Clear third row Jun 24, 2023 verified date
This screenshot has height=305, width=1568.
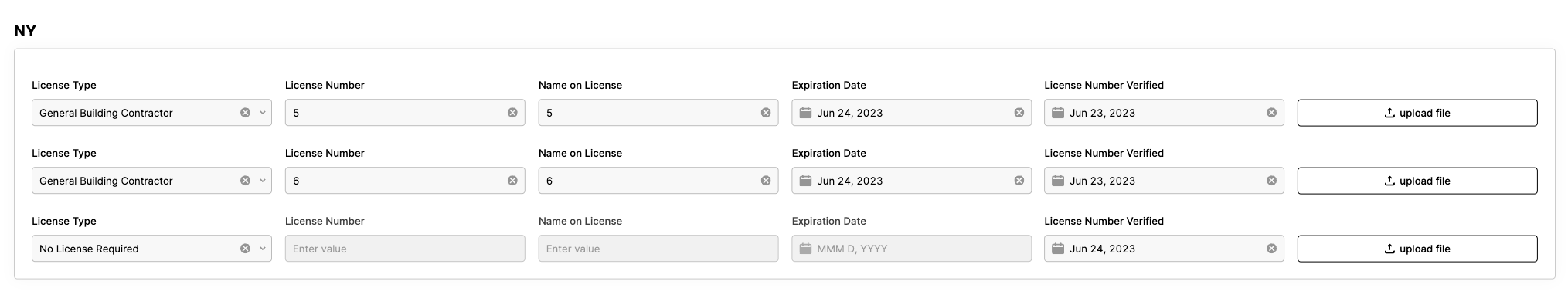click(x=1271, y=249)
